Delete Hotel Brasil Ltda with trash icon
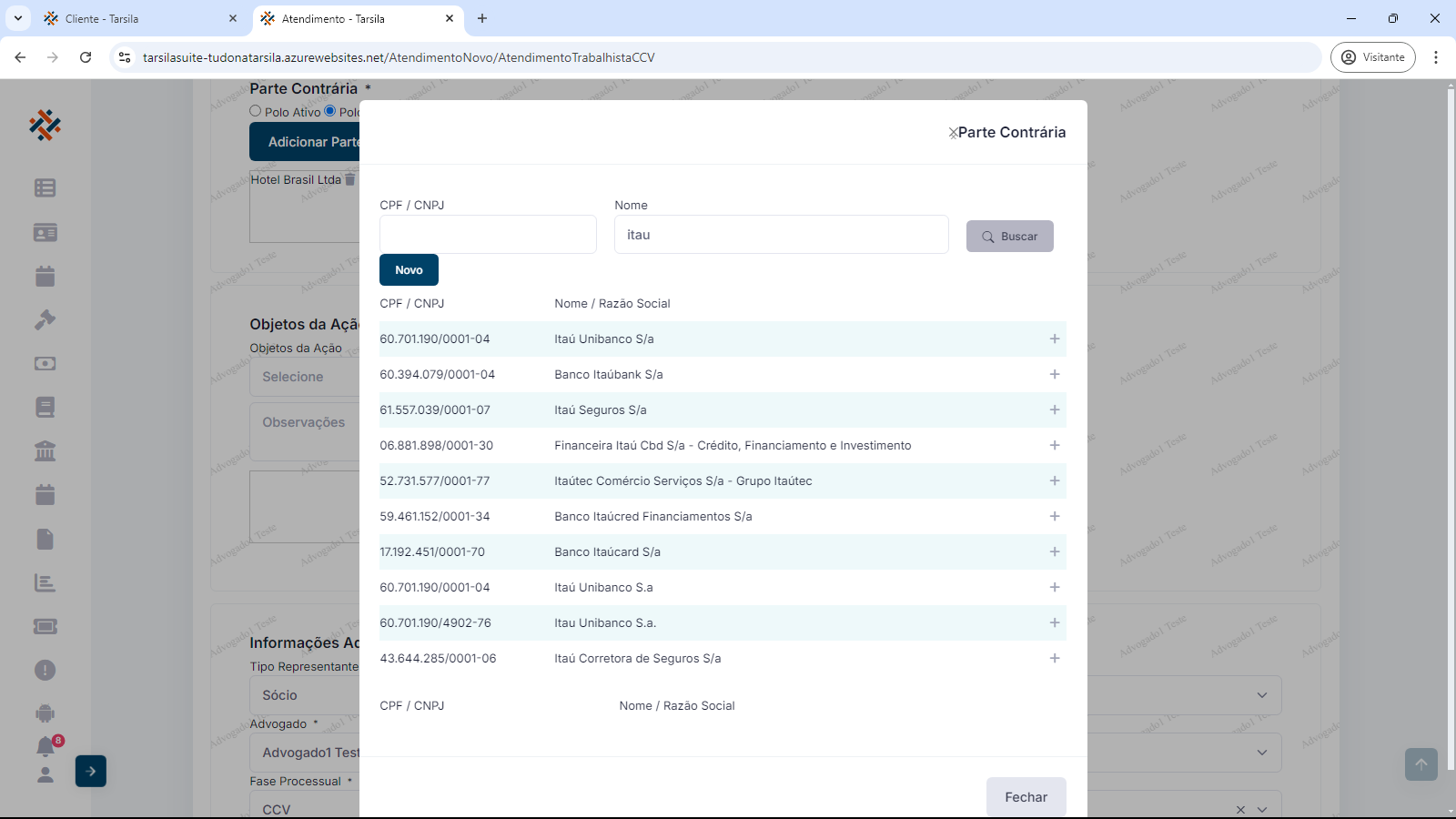 click(350, 179)
